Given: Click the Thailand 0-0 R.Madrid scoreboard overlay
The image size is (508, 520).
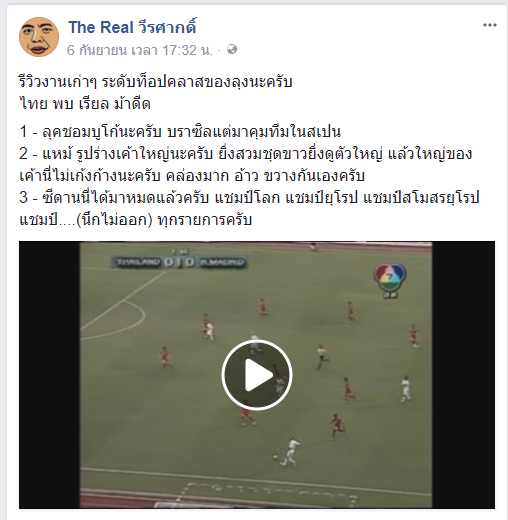Looking at the screenshot, I should pyautogui.click(x=180, y=262).
